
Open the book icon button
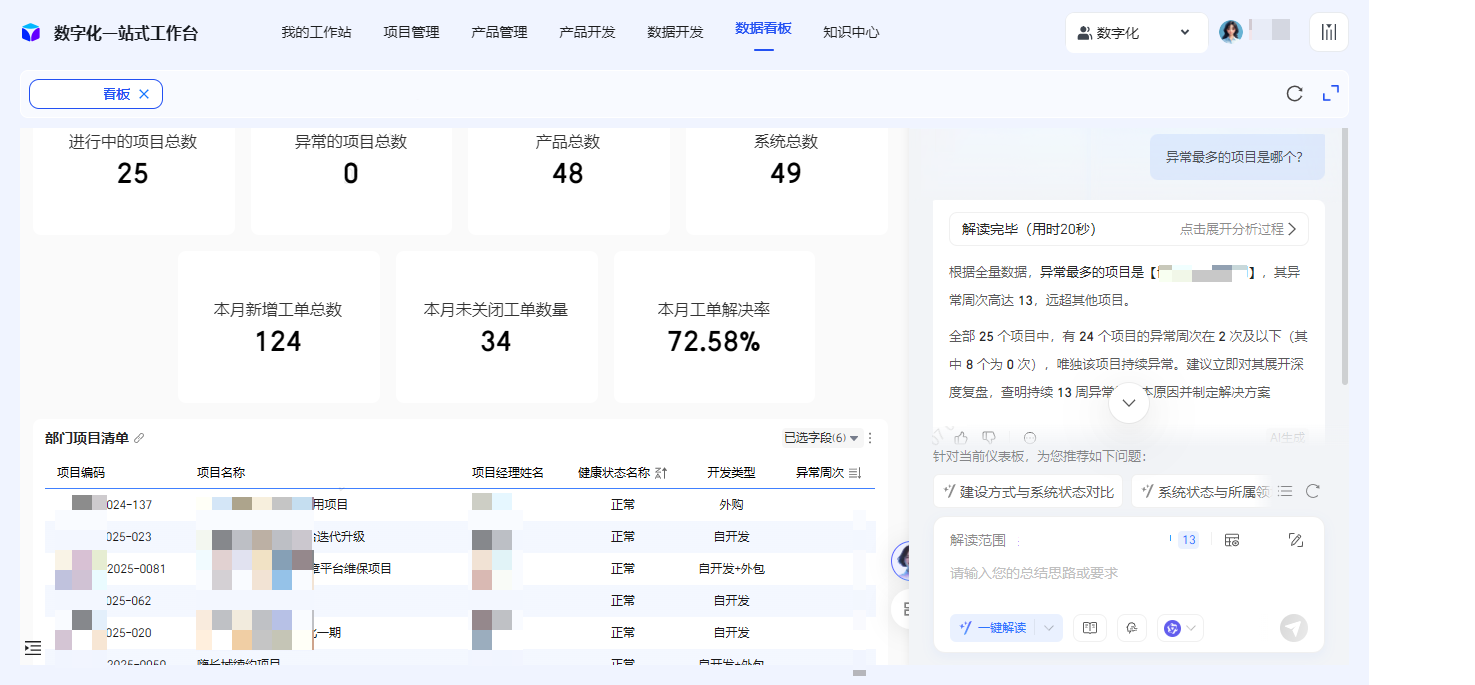pyautogui.click(x=1090, y=628)
